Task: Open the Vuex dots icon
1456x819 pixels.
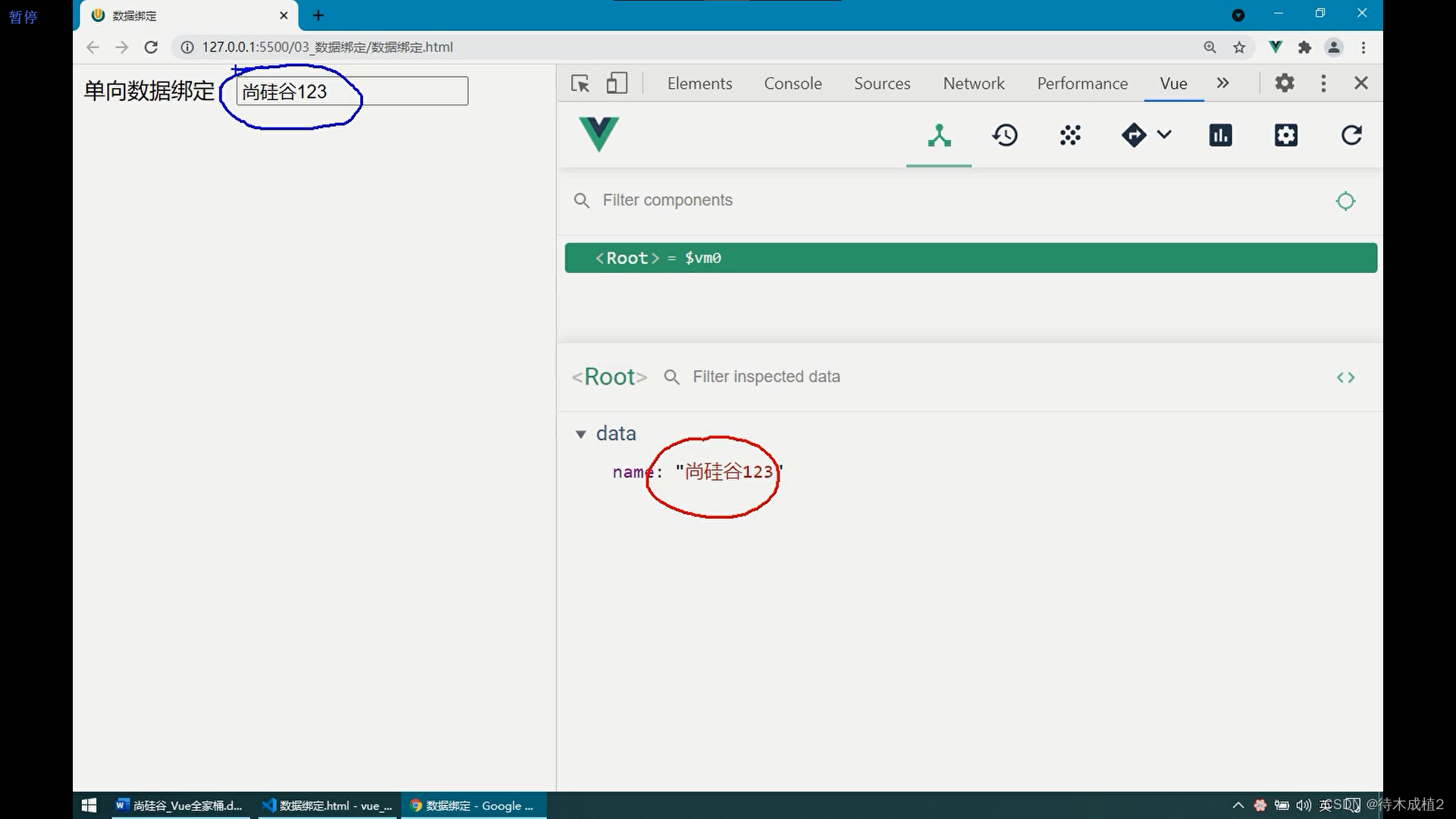Action: tap(1070, 136)
